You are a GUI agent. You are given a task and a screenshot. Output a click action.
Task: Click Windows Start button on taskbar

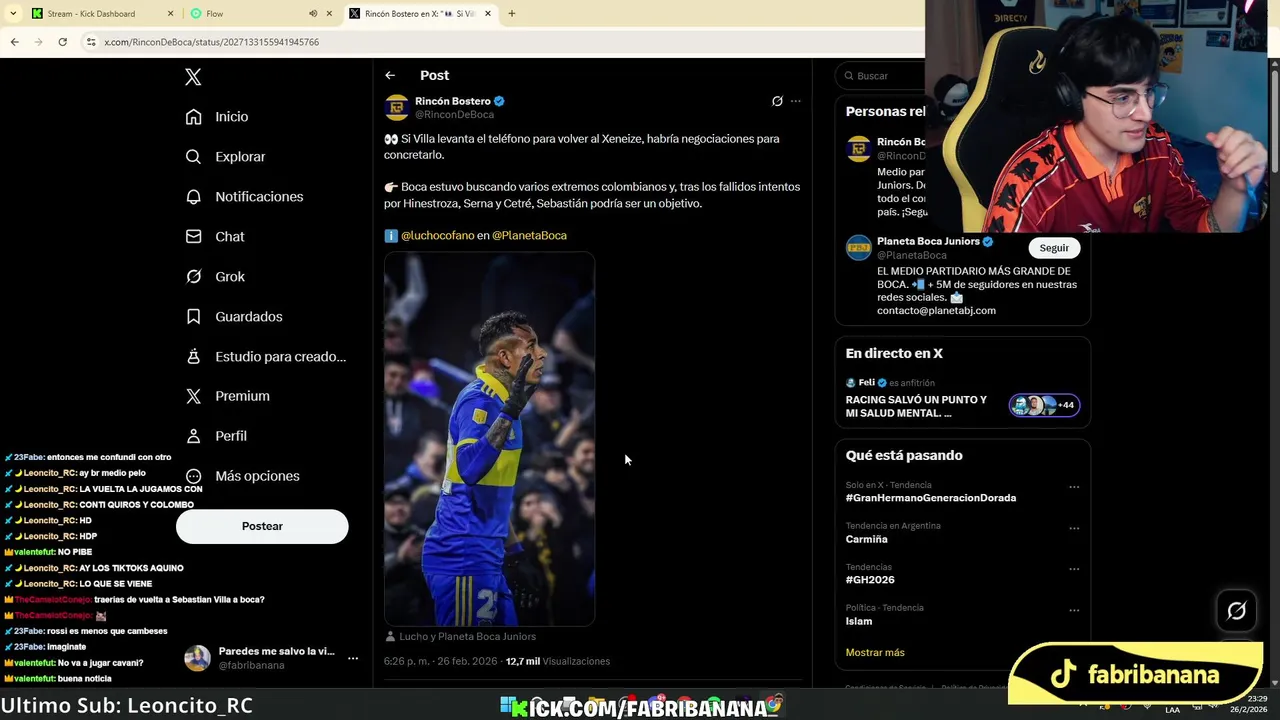point(509,705)
